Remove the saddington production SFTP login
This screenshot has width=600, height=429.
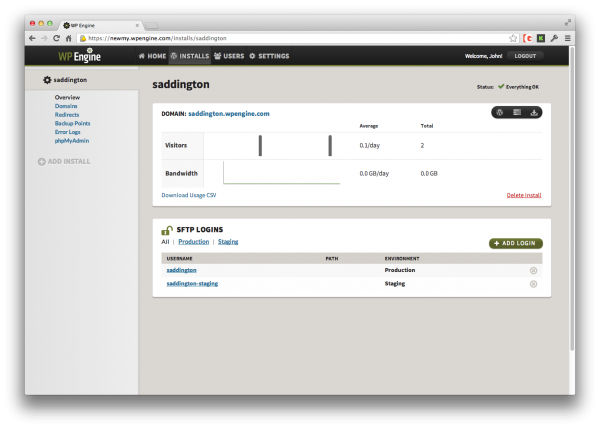coord(533,270)
